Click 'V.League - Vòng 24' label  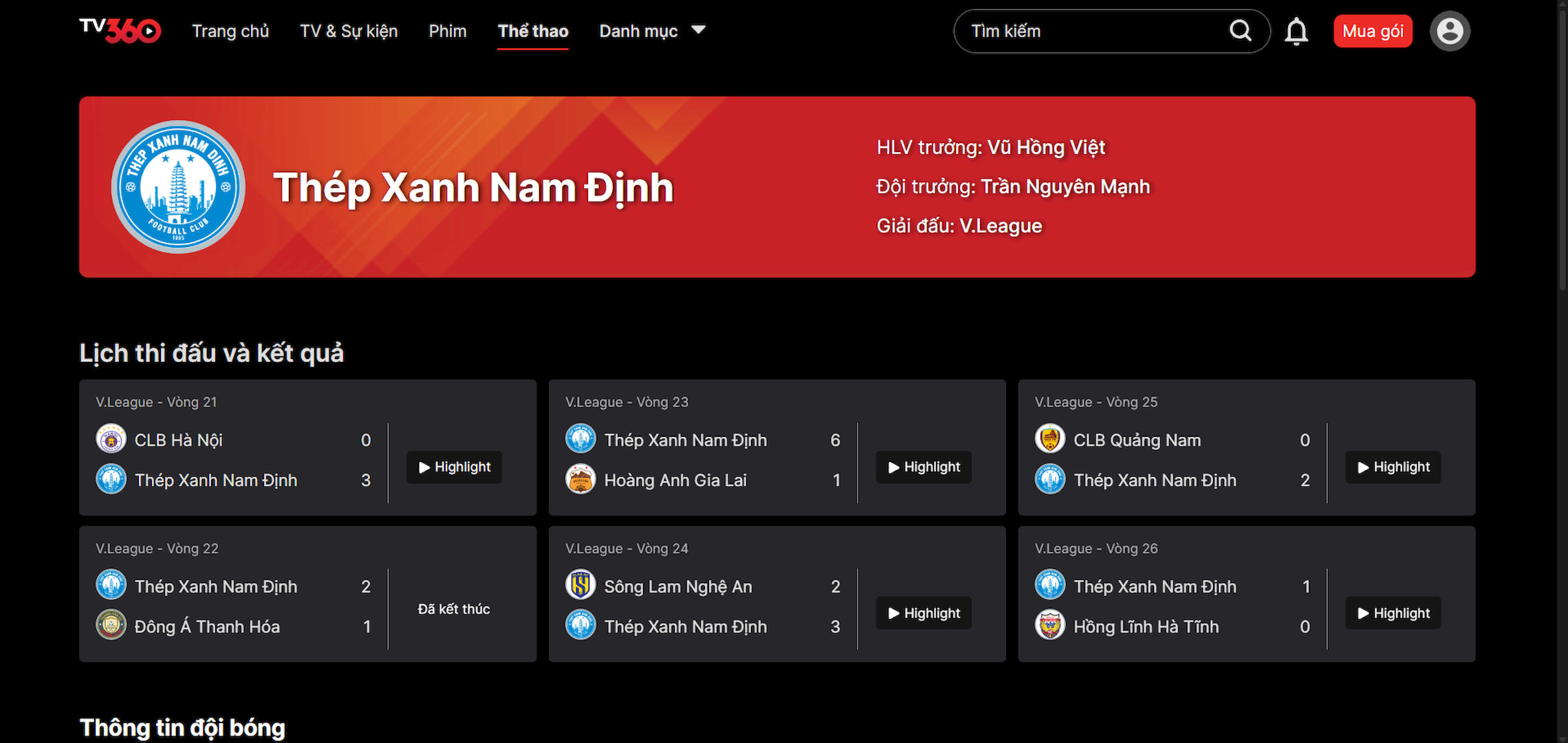627,548
